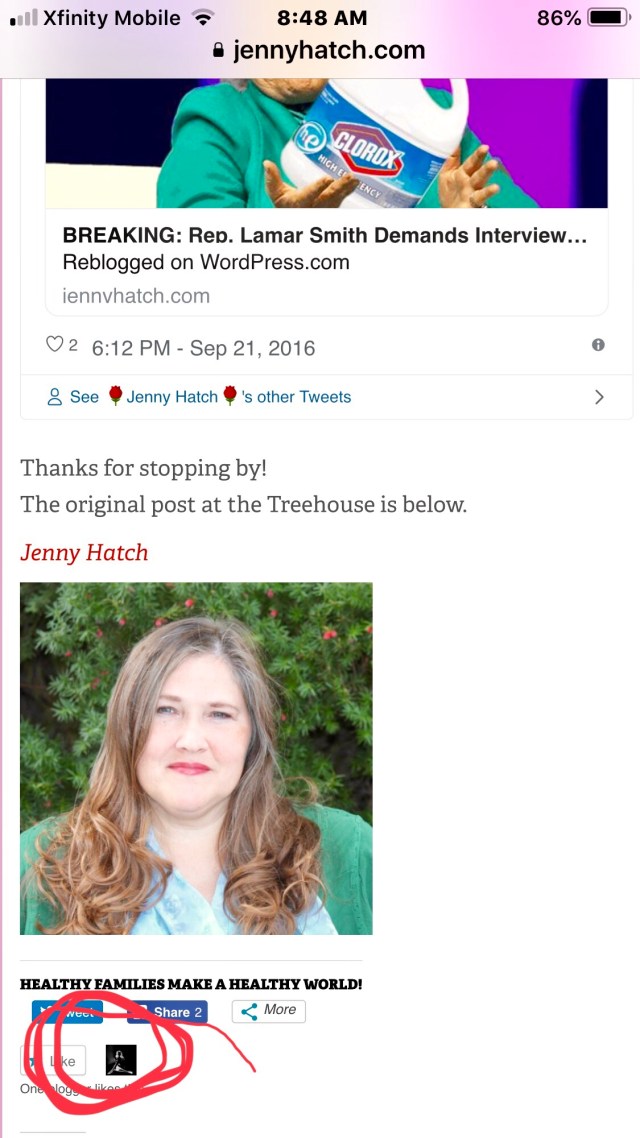Tap the jennyhatch.com address bar
Viewport: 640px width, 1138px height.
pyautogui.click(x=320, y=51)
